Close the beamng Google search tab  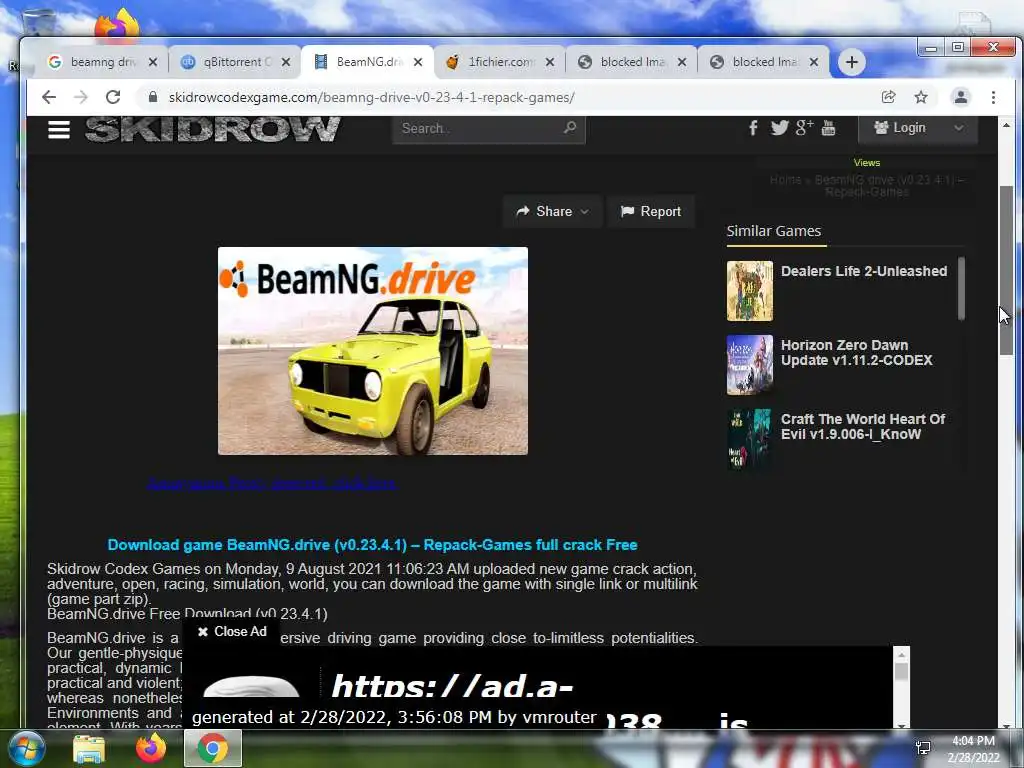[x=153, y=62]
